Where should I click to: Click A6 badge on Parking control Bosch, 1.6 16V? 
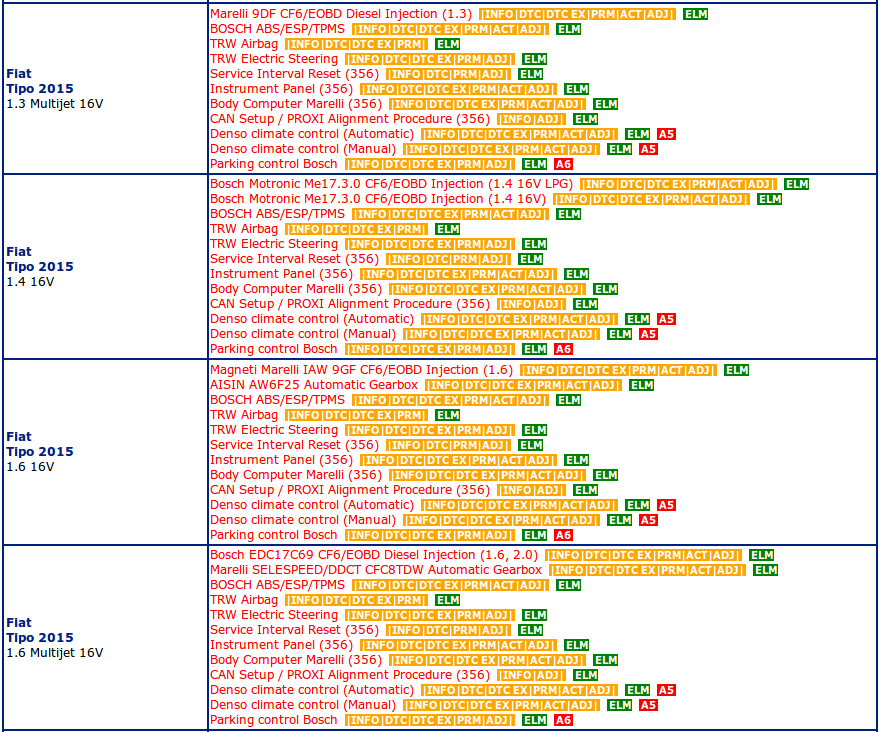coord(563,535)
